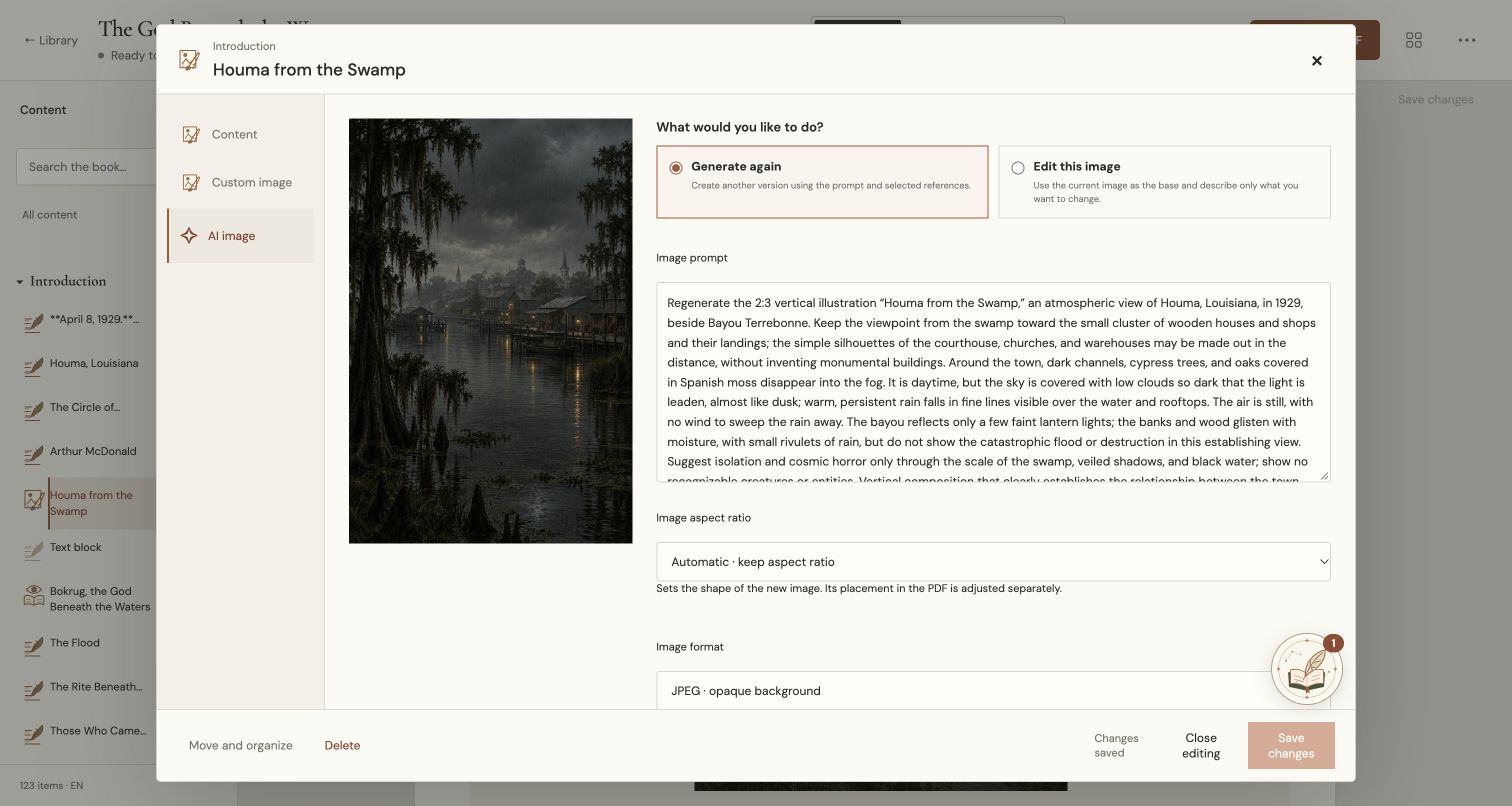Open the three-dots more menu
This screenshot has width=1512, height=806.
[x=1466, y=40]
